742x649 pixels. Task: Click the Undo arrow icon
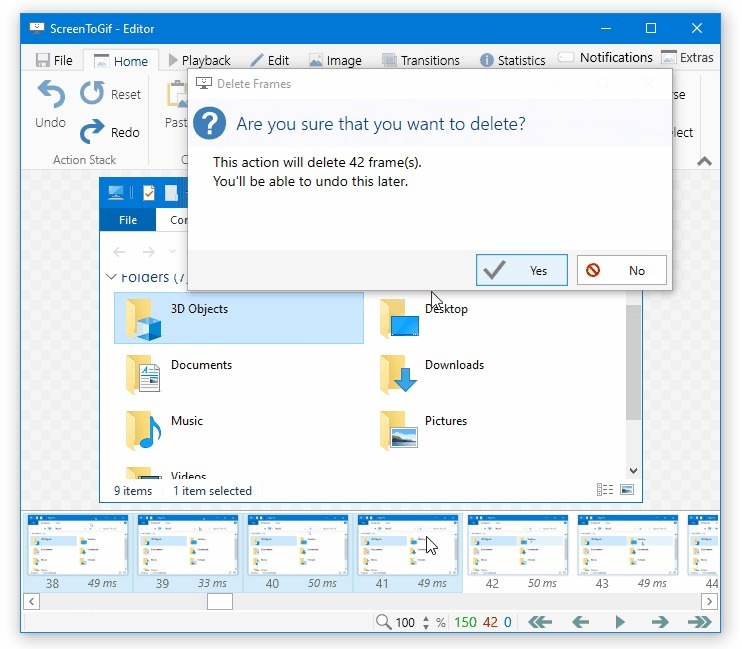point(51,94)
